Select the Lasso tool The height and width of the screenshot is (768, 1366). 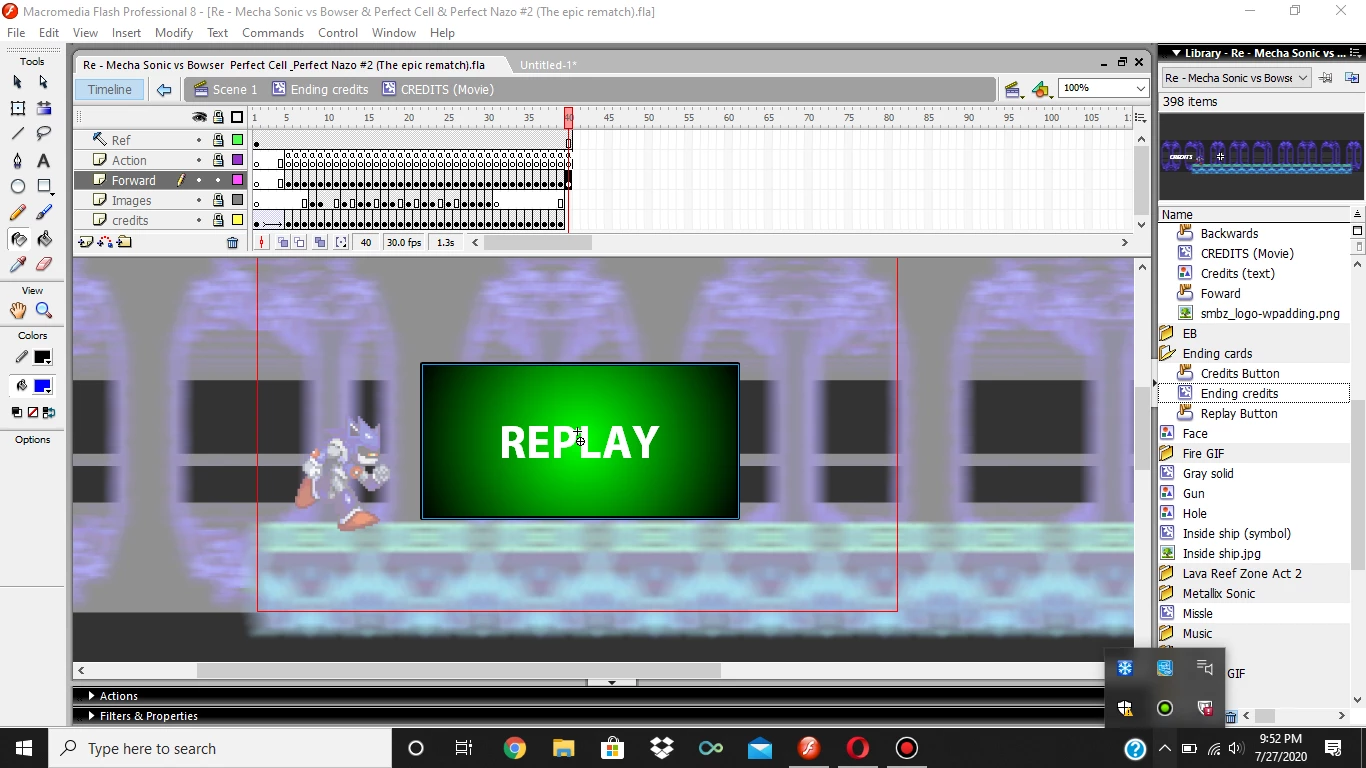43,133
